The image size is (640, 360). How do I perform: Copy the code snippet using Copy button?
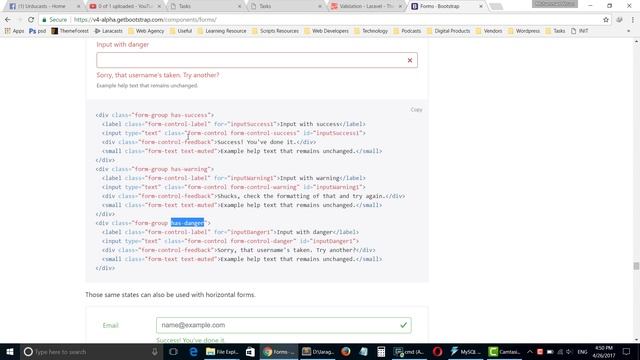416,110
